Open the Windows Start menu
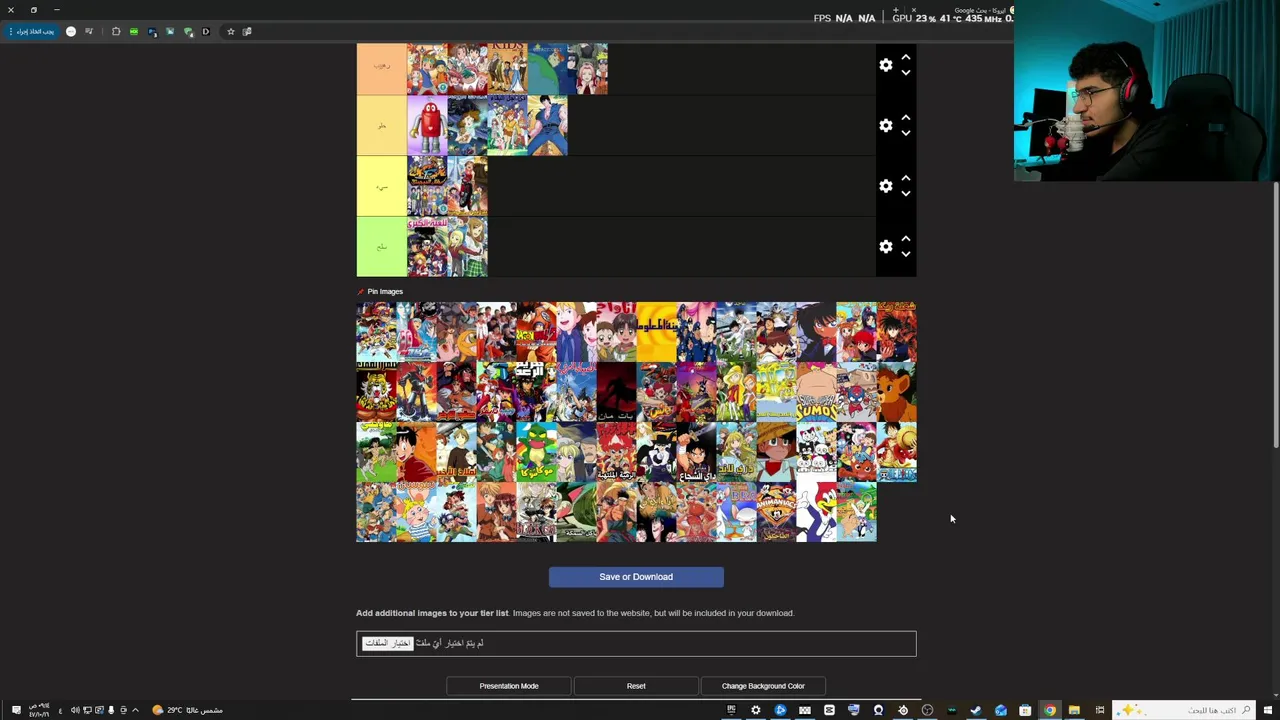Screen dimensions: 1280x720 coord(1267,710)
